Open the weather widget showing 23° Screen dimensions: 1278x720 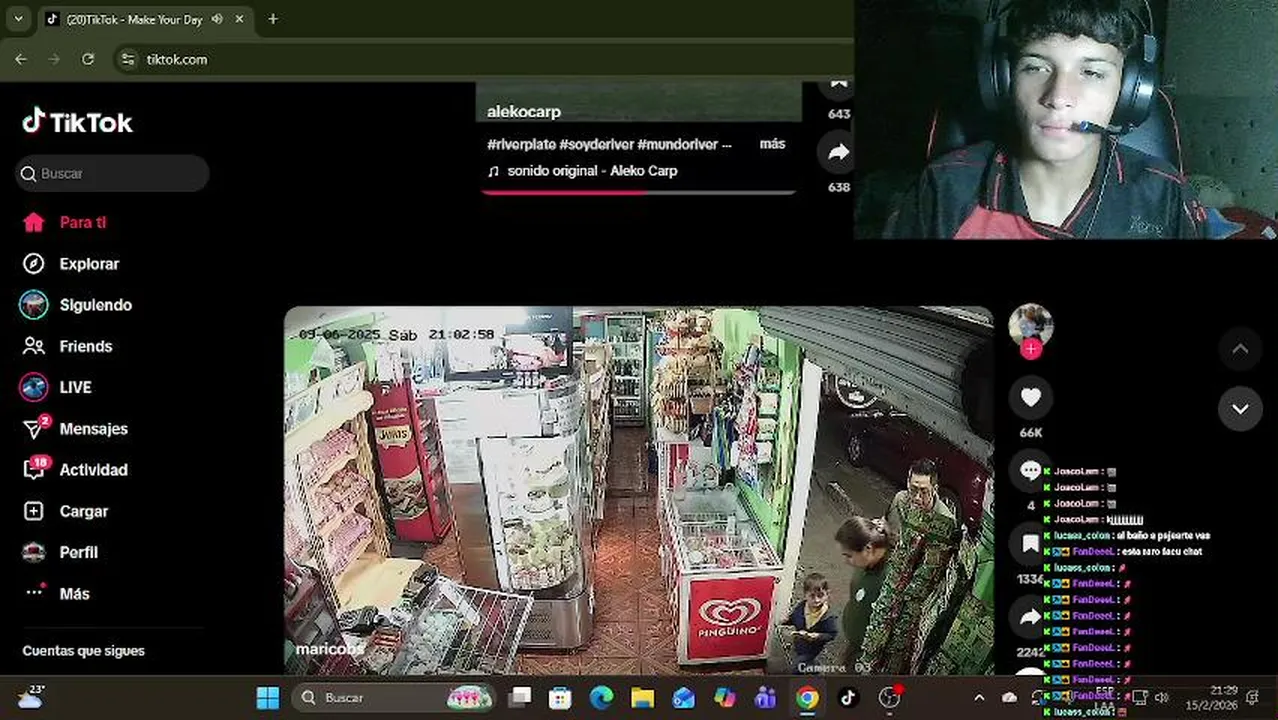coord(31,697)
